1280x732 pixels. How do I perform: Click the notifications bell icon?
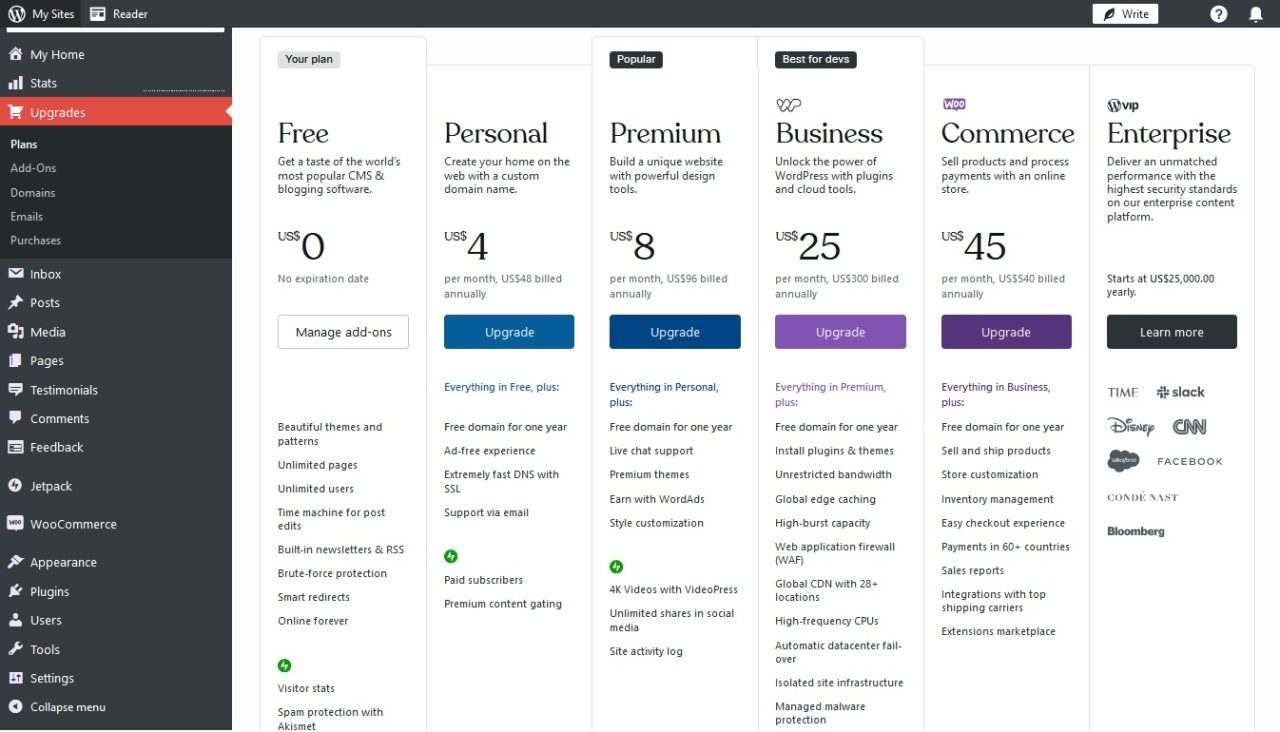1257,13
